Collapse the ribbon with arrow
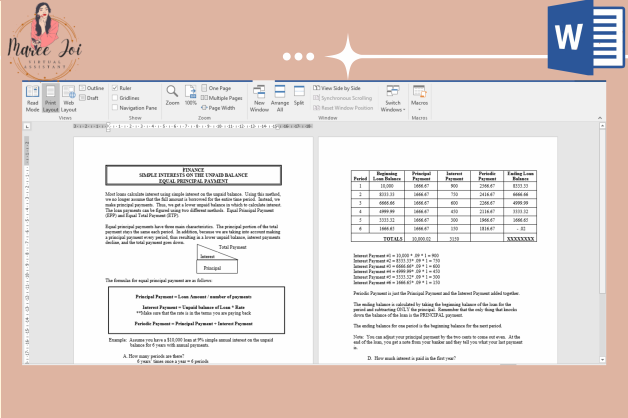This screenshot has width=628, height=418. (x=600, y=118)
